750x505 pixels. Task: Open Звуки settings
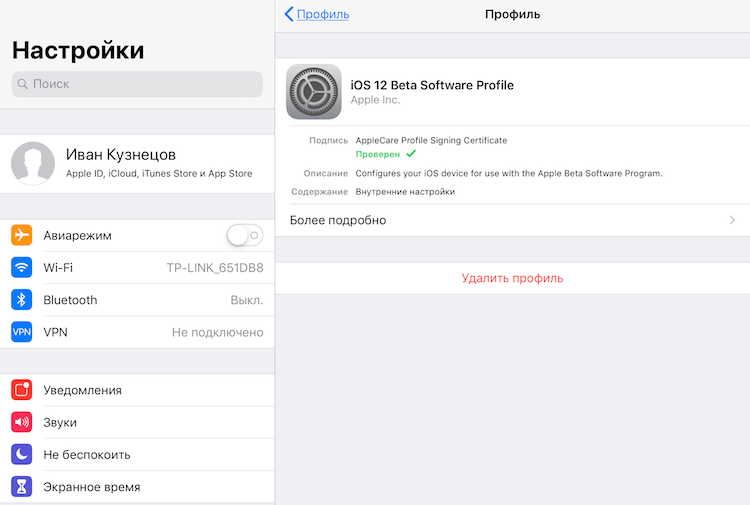137,422
